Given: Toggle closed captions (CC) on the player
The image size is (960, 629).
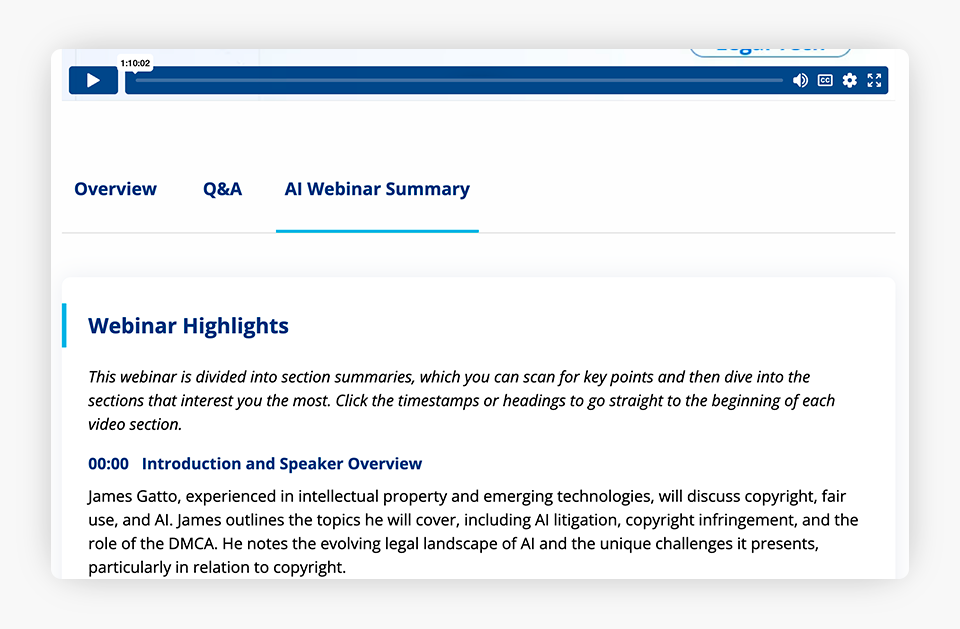Looking at the screenshot, I should [x=825, y=81].
